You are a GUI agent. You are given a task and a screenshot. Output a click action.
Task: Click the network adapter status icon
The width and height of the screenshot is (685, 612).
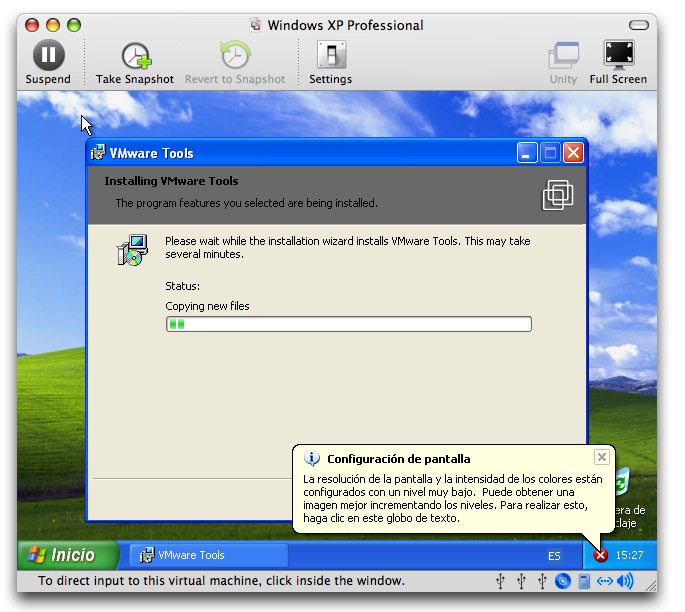(x=605, y=581)
